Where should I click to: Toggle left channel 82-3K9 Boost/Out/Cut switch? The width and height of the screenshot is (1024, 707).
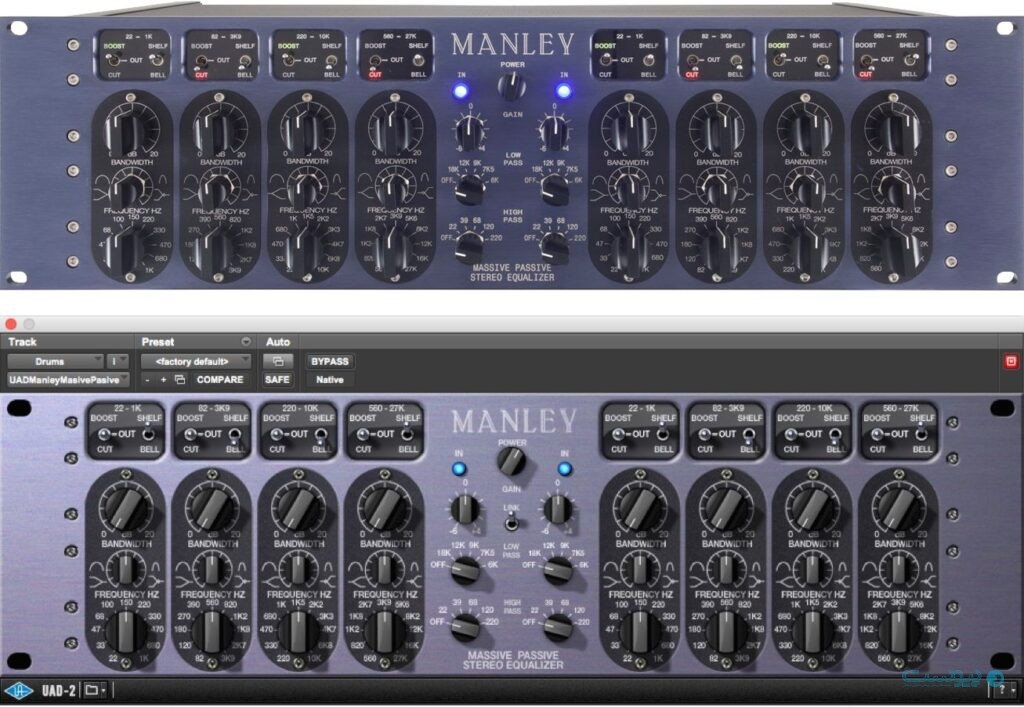pyautogui.click(x=189, y=434)
